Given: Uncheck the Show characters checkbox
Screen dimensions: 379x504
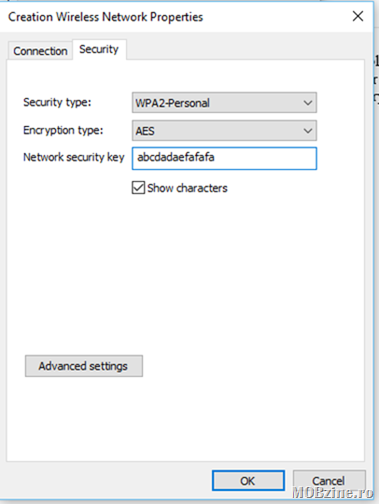Looking at the screenshot, I should click(138, 188).
